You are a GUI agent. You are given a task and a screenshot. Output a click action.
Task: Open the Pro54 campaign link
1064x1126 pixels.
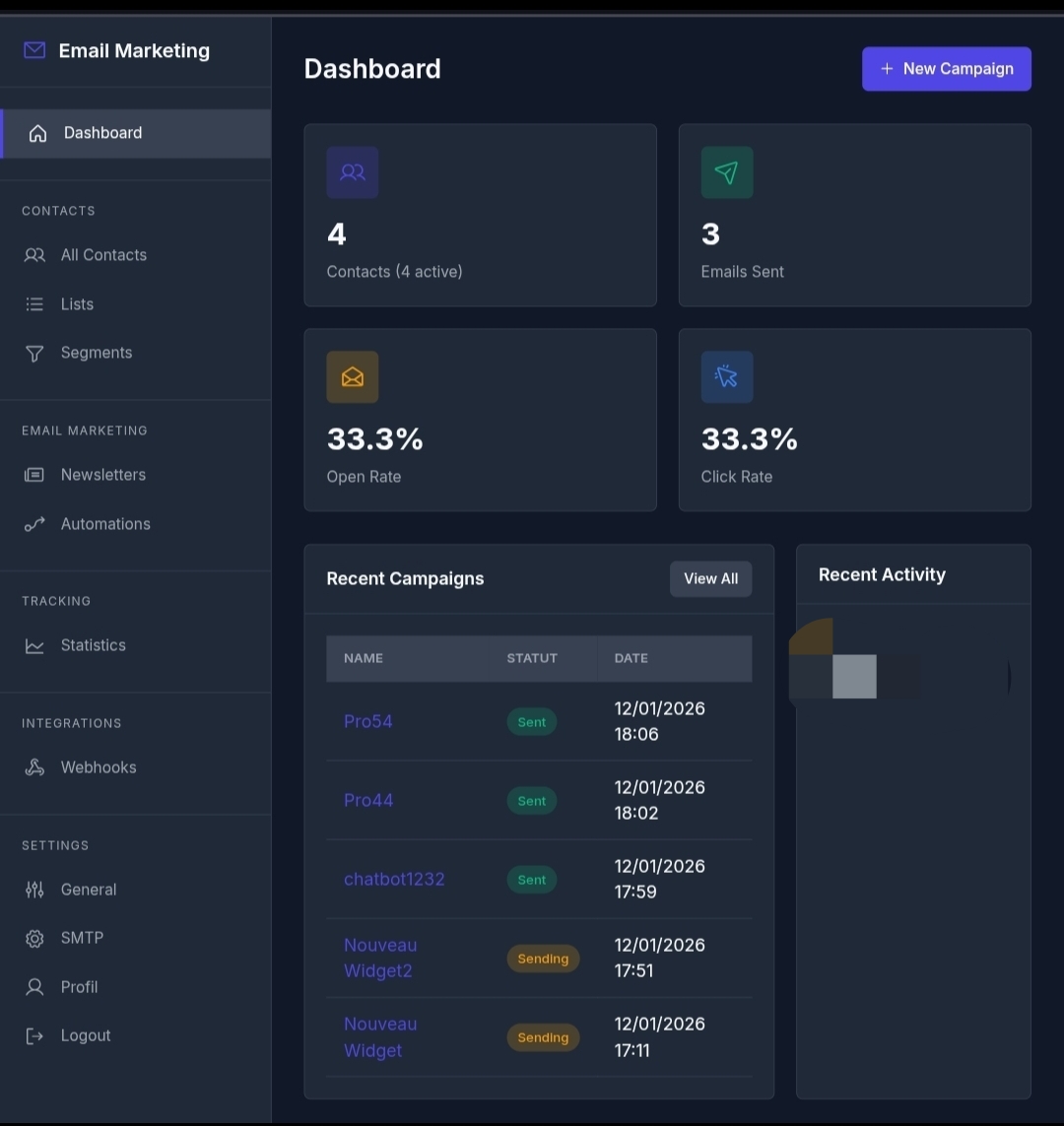tap(368, 721)
